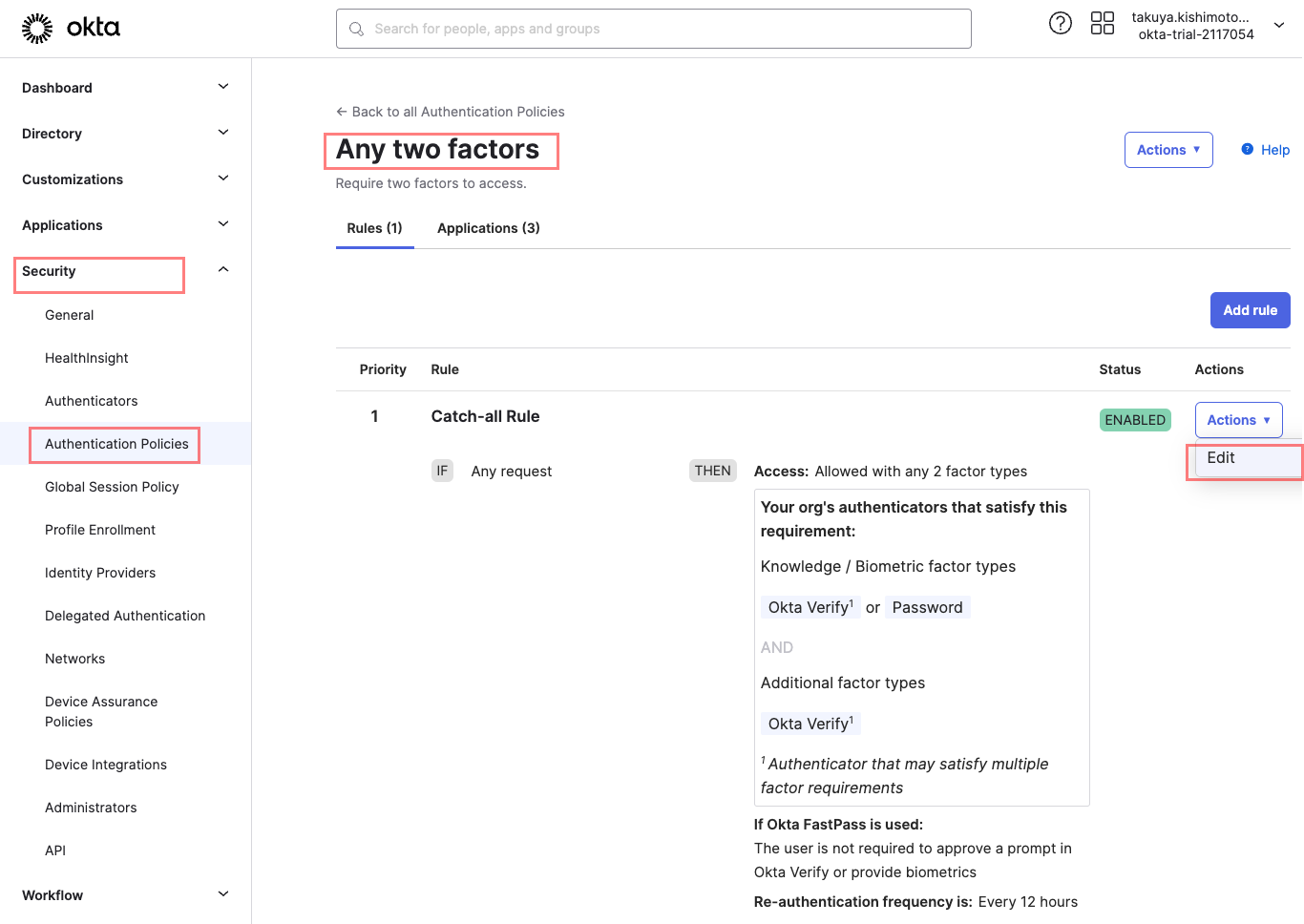
Task: Open Global Session Policy page
Action: [112, 487]
